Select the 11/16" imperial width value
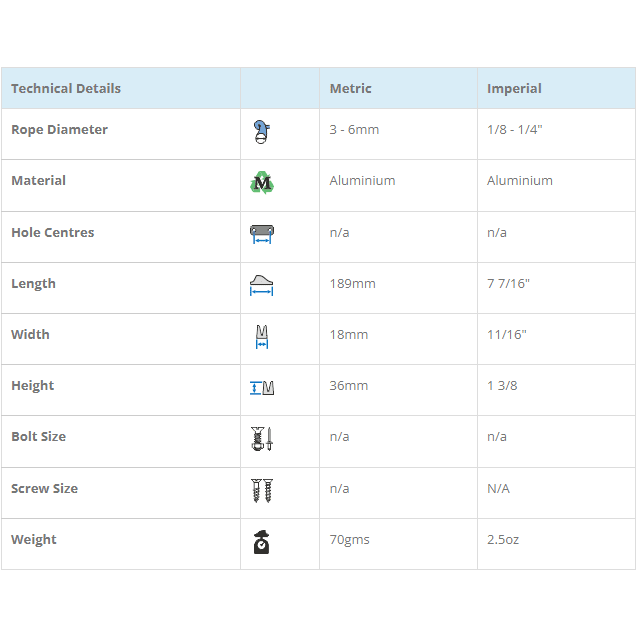The width and height of the screenshot is (638, 638). [506, 335]
